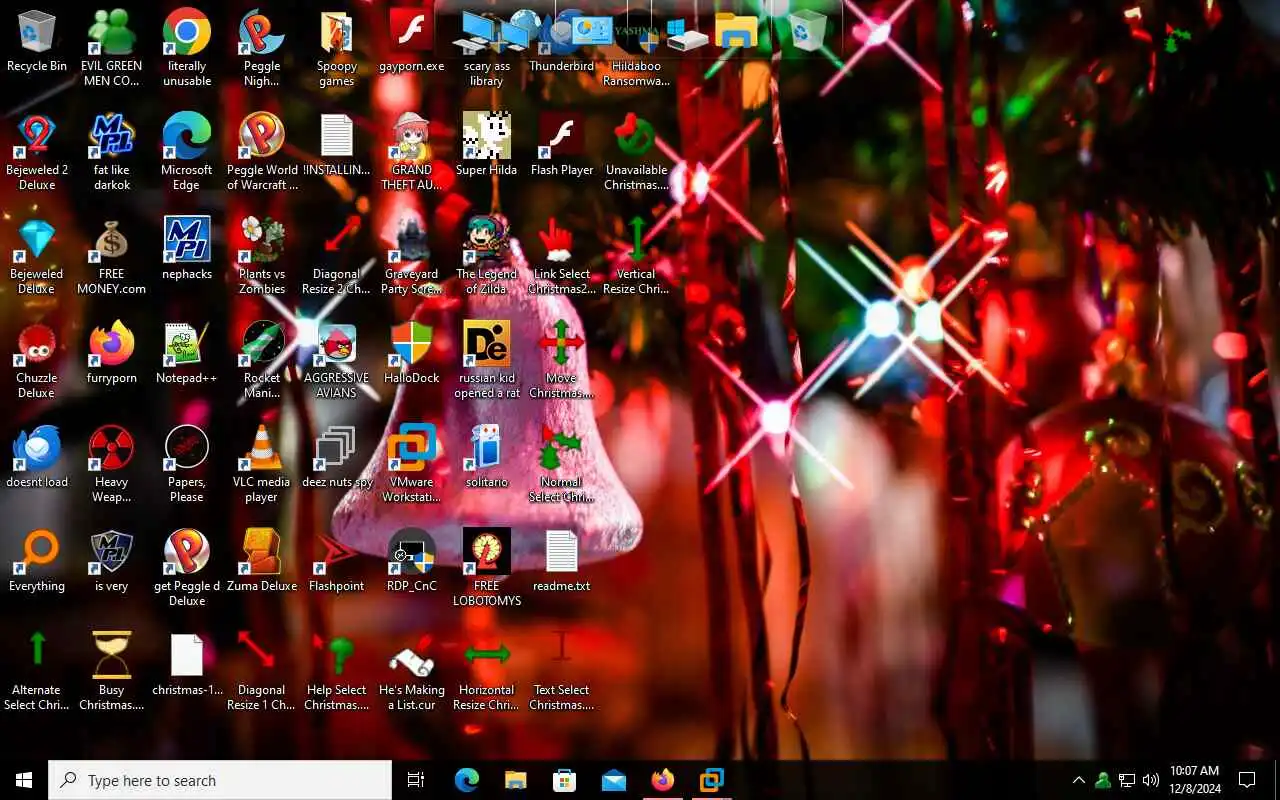This screenshot has width=1280, height=800.
Task: Select Diagonal Resize 2 Christmas cursor
Action: [337, 256]
